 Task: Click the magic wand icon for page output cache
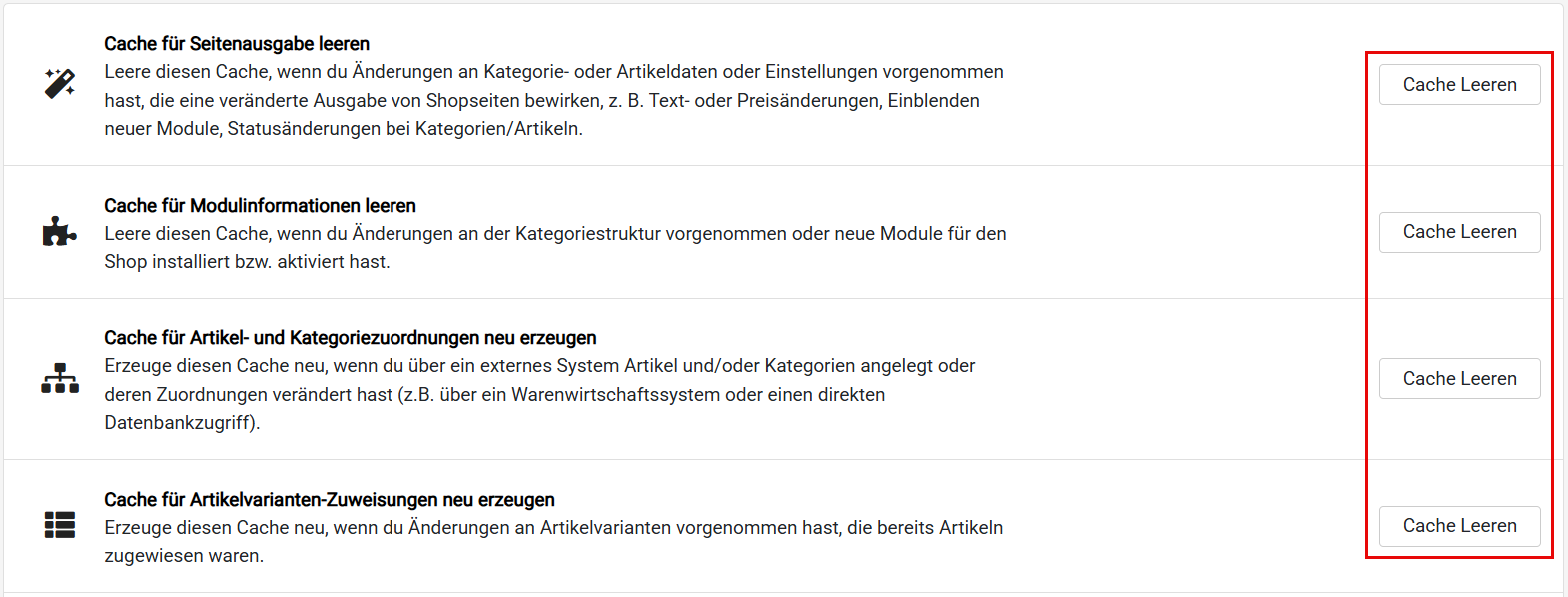tap(60, 84)
